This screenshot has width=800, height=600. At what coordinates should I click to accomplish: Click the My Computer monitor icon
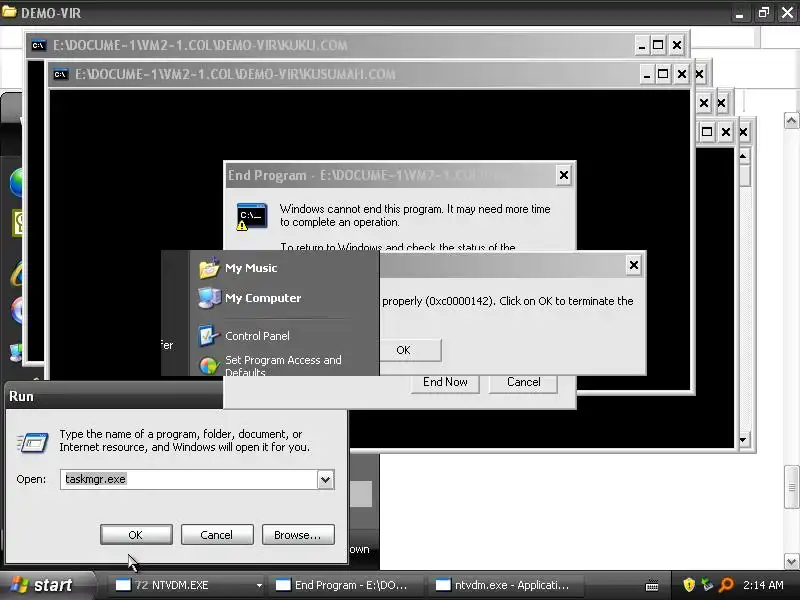209,298
